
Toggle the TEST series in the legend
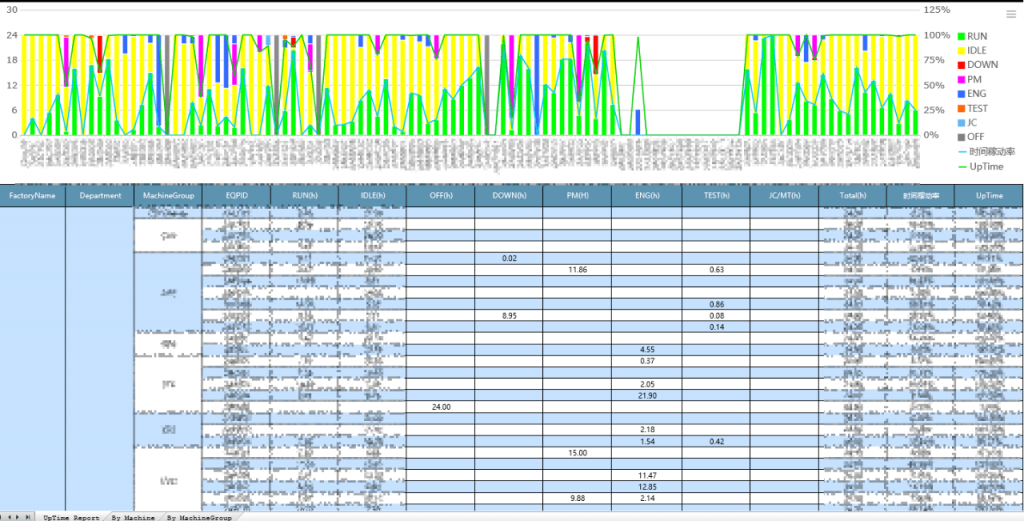pos(972,108)
